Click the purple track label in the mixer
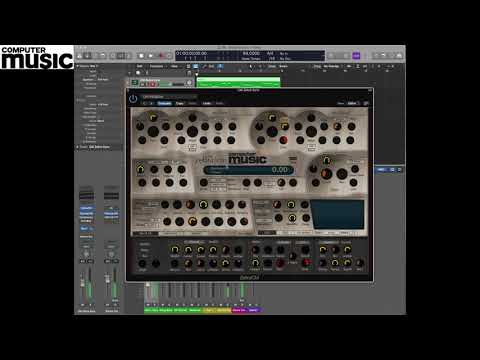This screenshot has height=360, width=480. [x=254, y=310]
